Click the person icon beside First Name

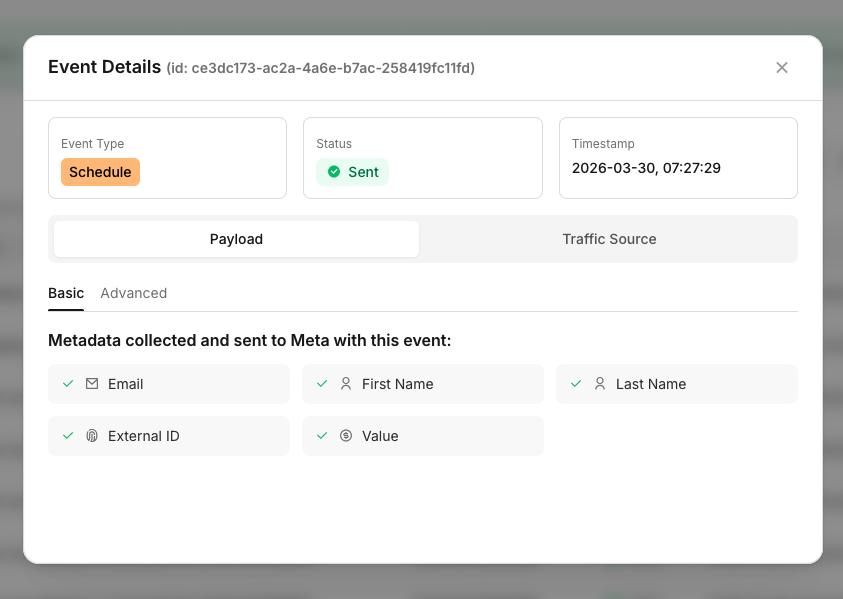tap(346, 384)
